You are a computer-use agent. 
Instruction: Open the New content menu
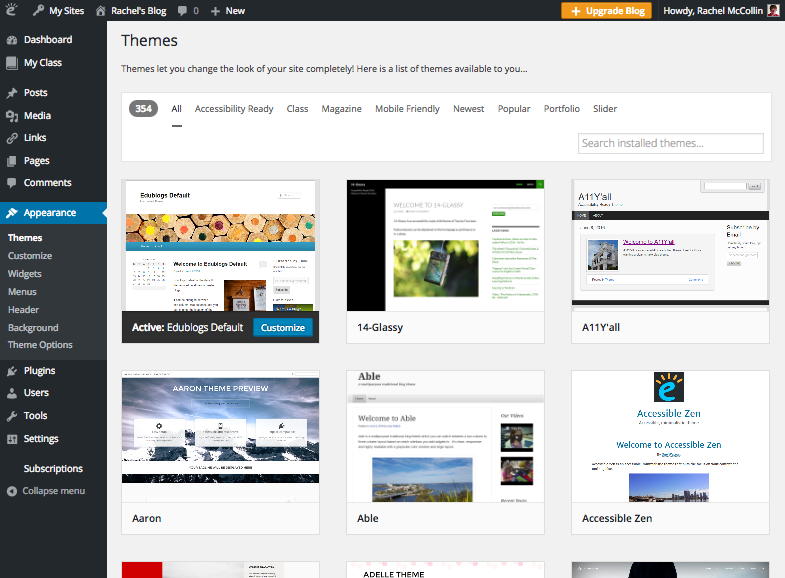(x=228, y=11)
